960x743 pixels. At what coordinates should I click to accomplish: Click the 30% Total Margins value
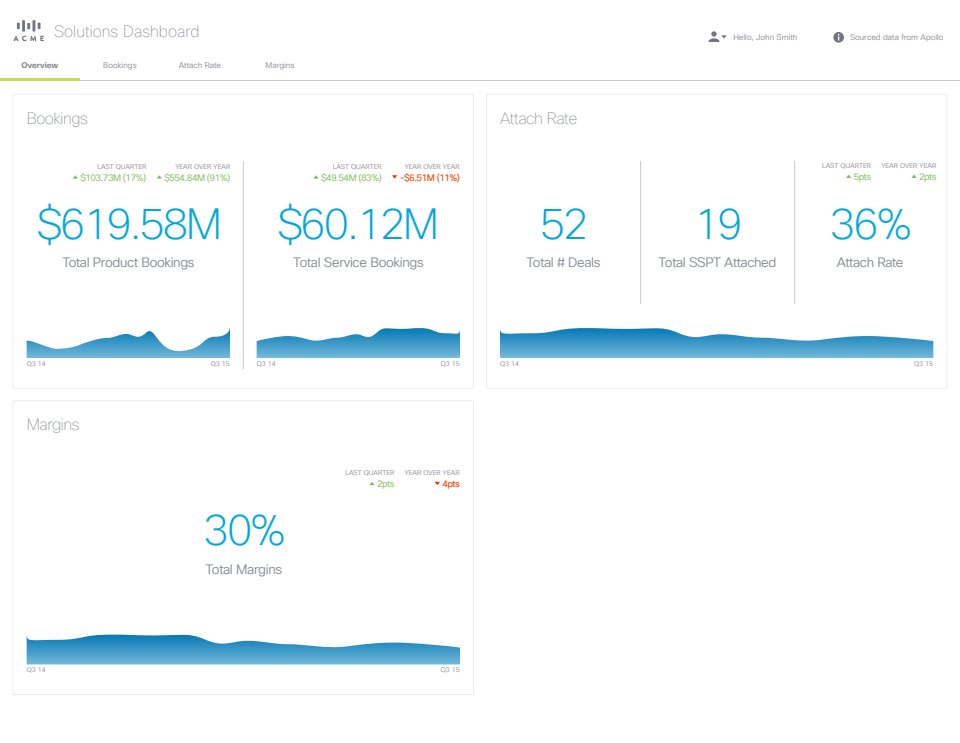tap(243, 530)
